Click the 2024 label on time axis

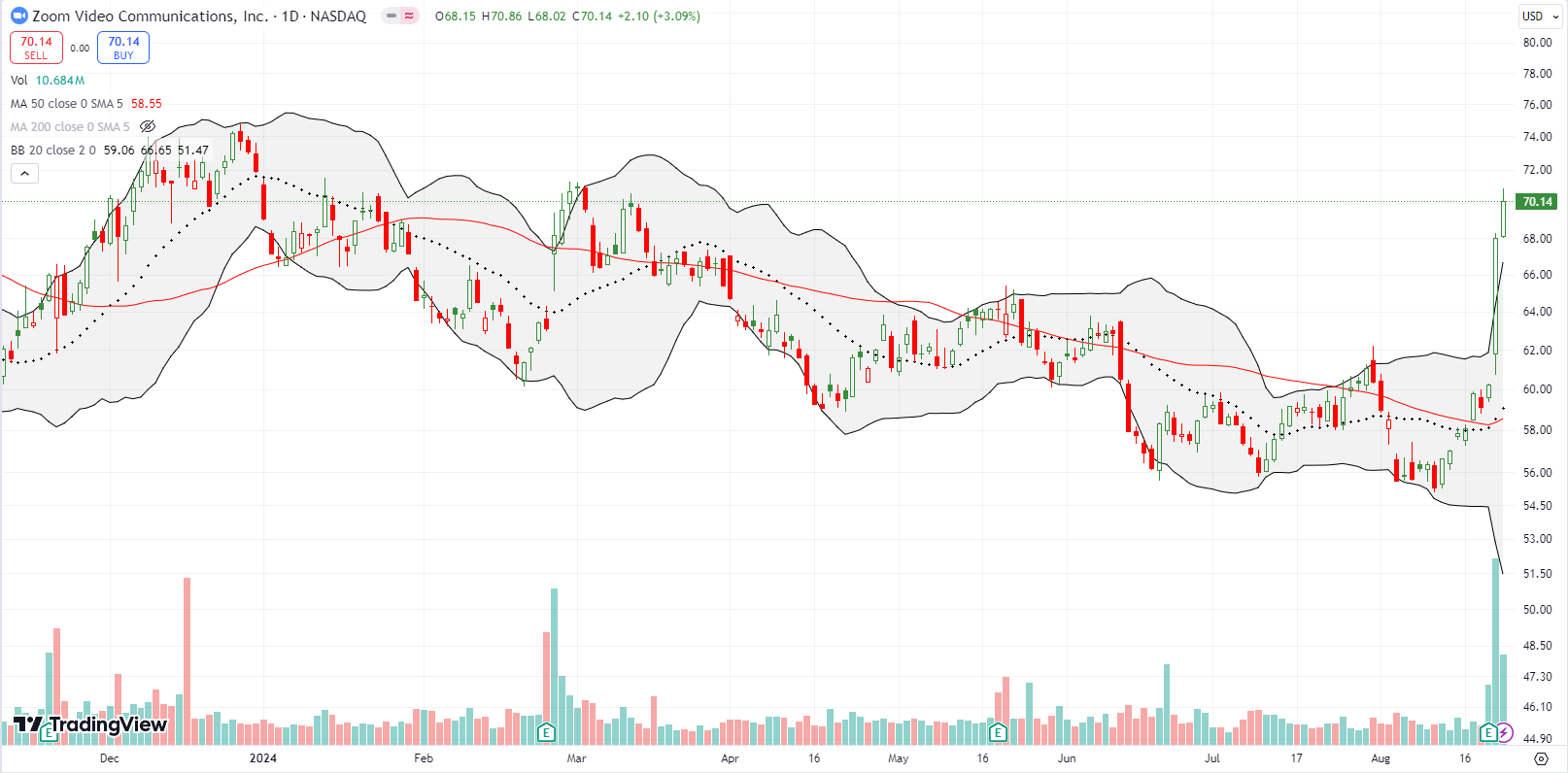(x=263, y=758)
